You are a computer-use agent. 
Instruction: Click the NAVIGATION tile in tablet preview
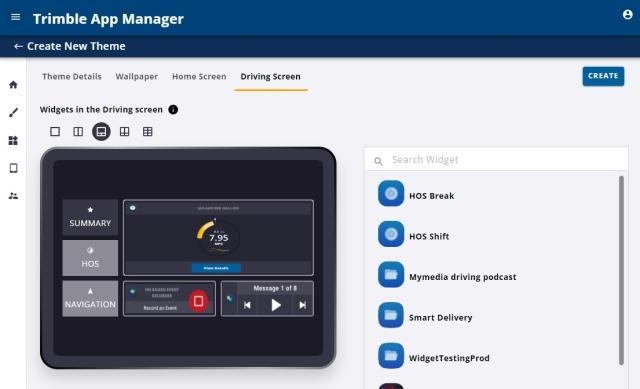click(90, 298)
